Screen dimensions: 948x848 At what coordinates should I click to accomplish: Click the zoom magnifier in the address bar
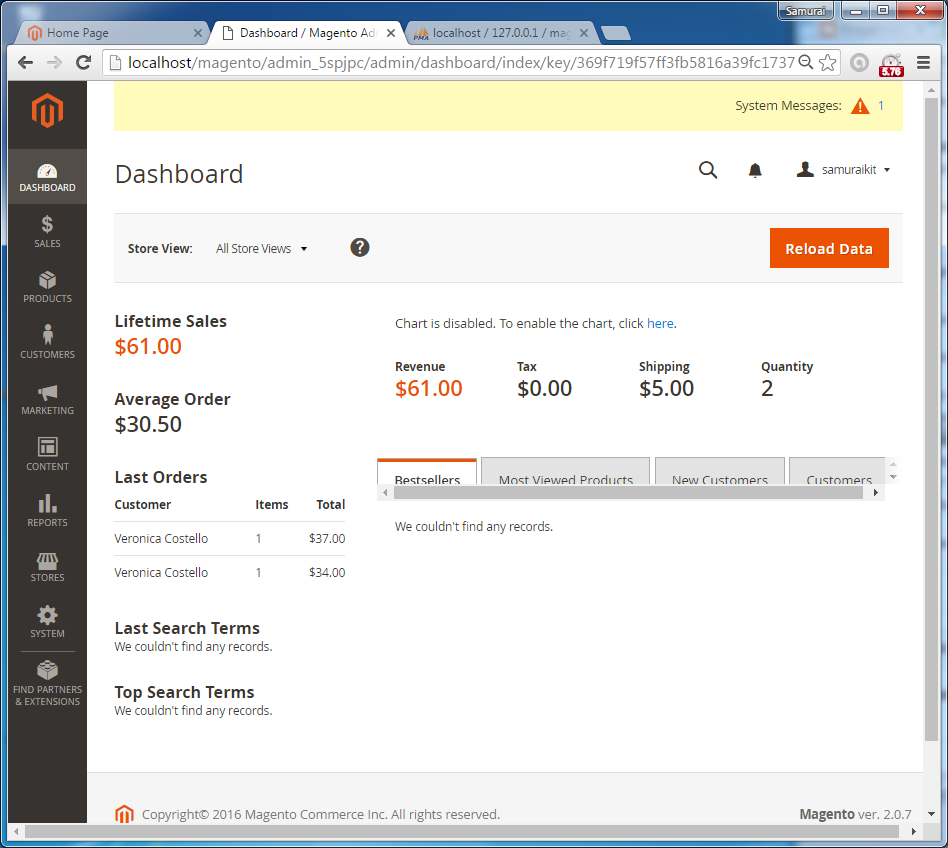pyautogui.click(x=806, y=62)
